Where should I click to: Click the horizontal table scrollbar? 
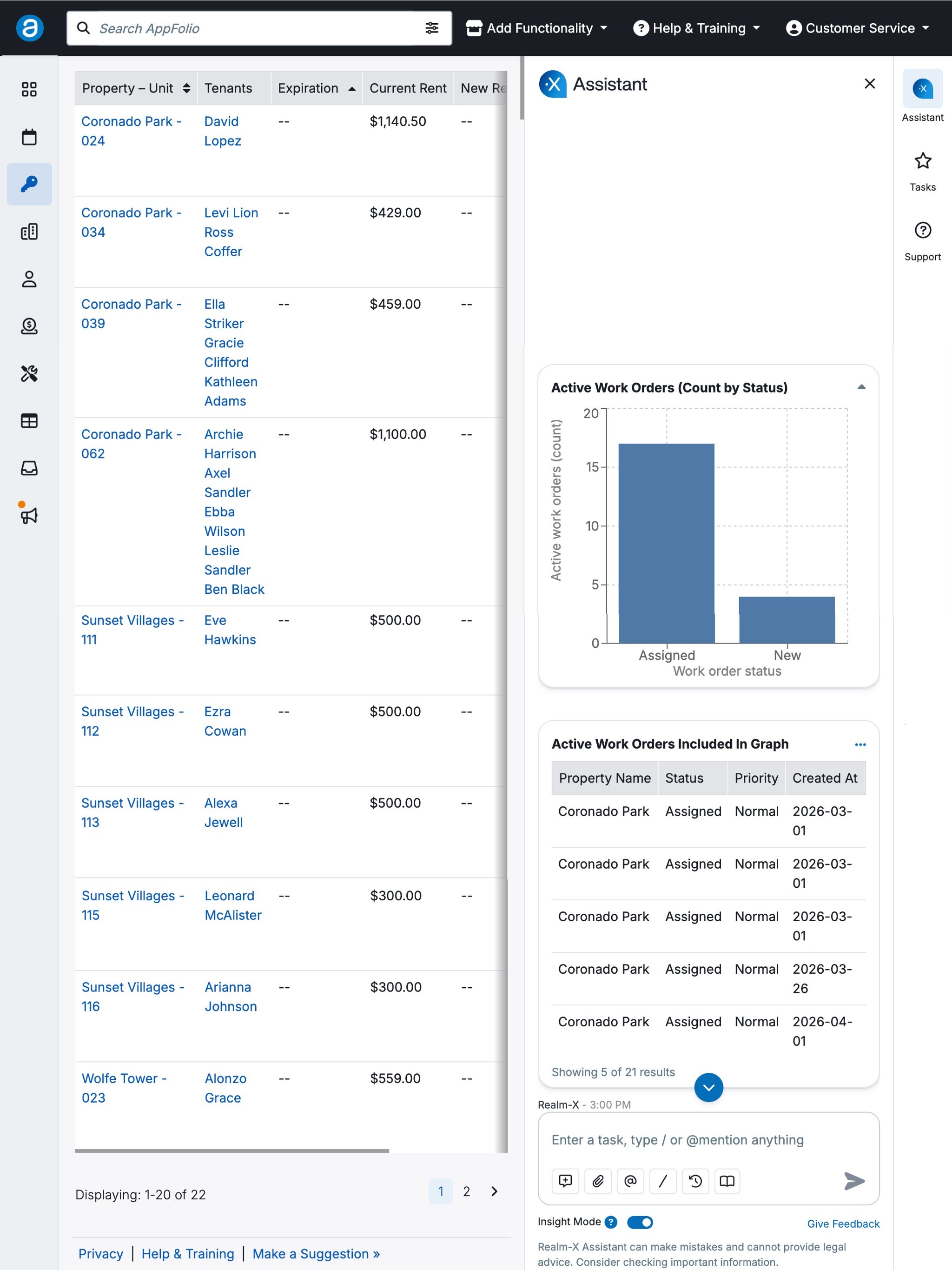(x=232, y=1150)
